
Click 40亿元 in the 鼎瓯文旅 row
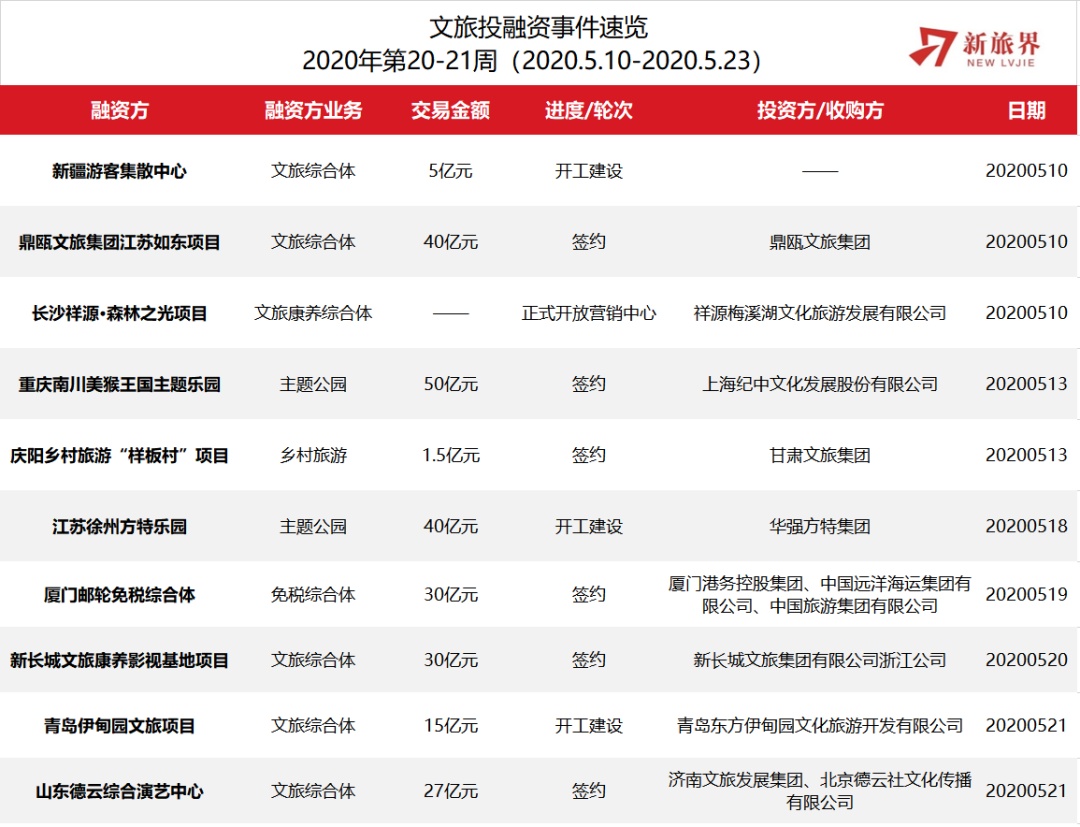pyautogui.click(x=450, y=242)
